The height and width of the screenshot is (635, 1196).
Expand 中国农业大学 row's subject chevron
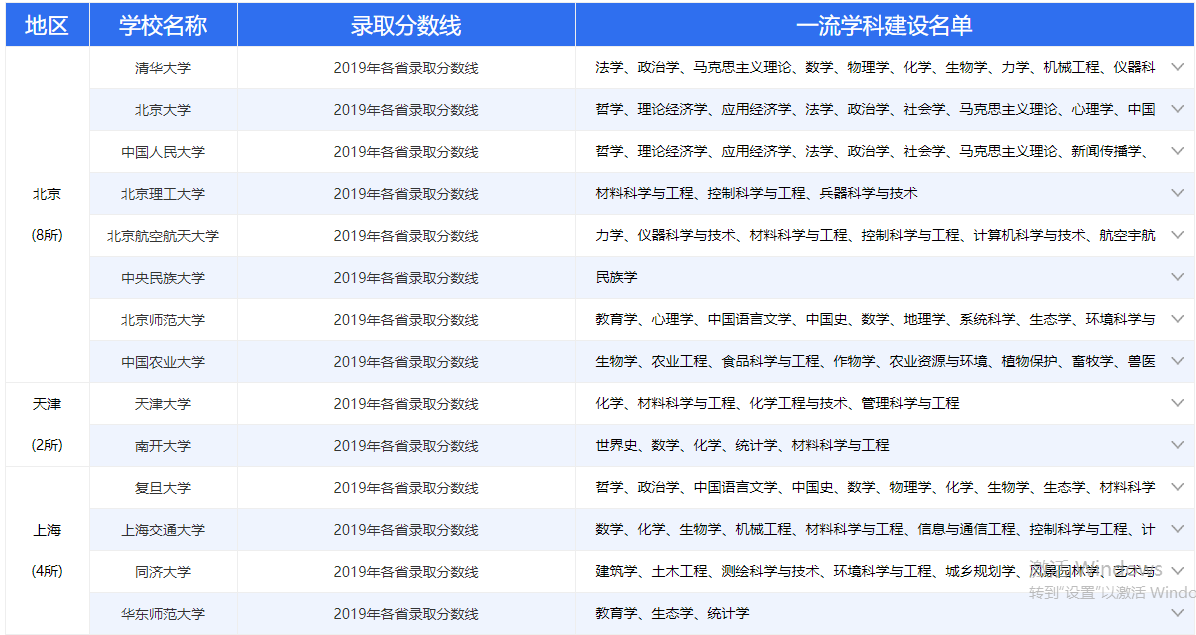[1178, 361]
